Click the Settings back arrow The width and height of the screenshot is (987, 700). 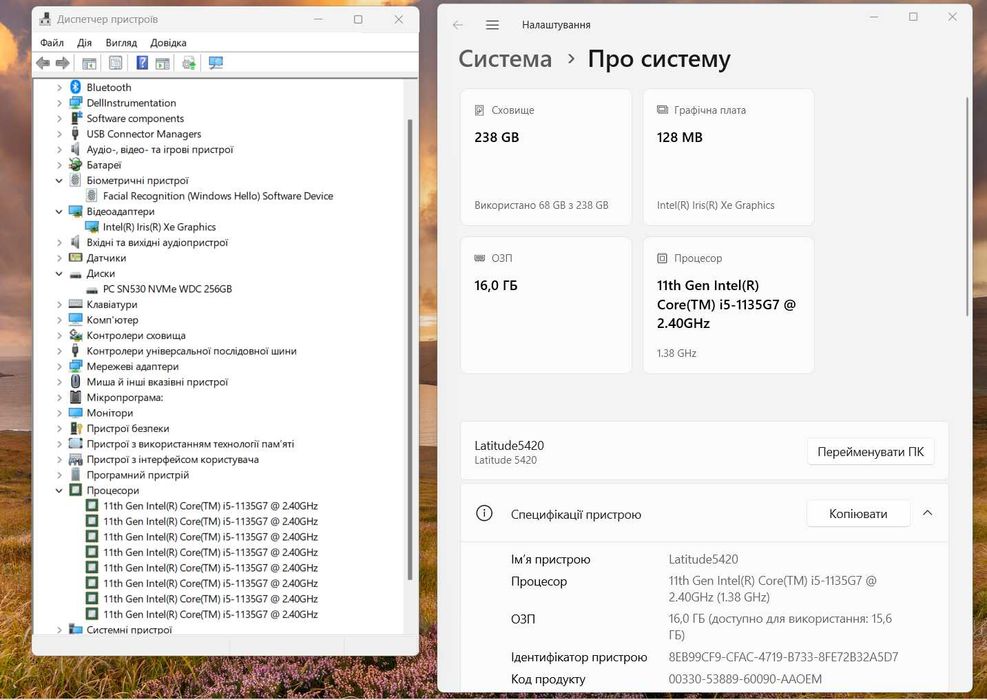pos(458,25)
